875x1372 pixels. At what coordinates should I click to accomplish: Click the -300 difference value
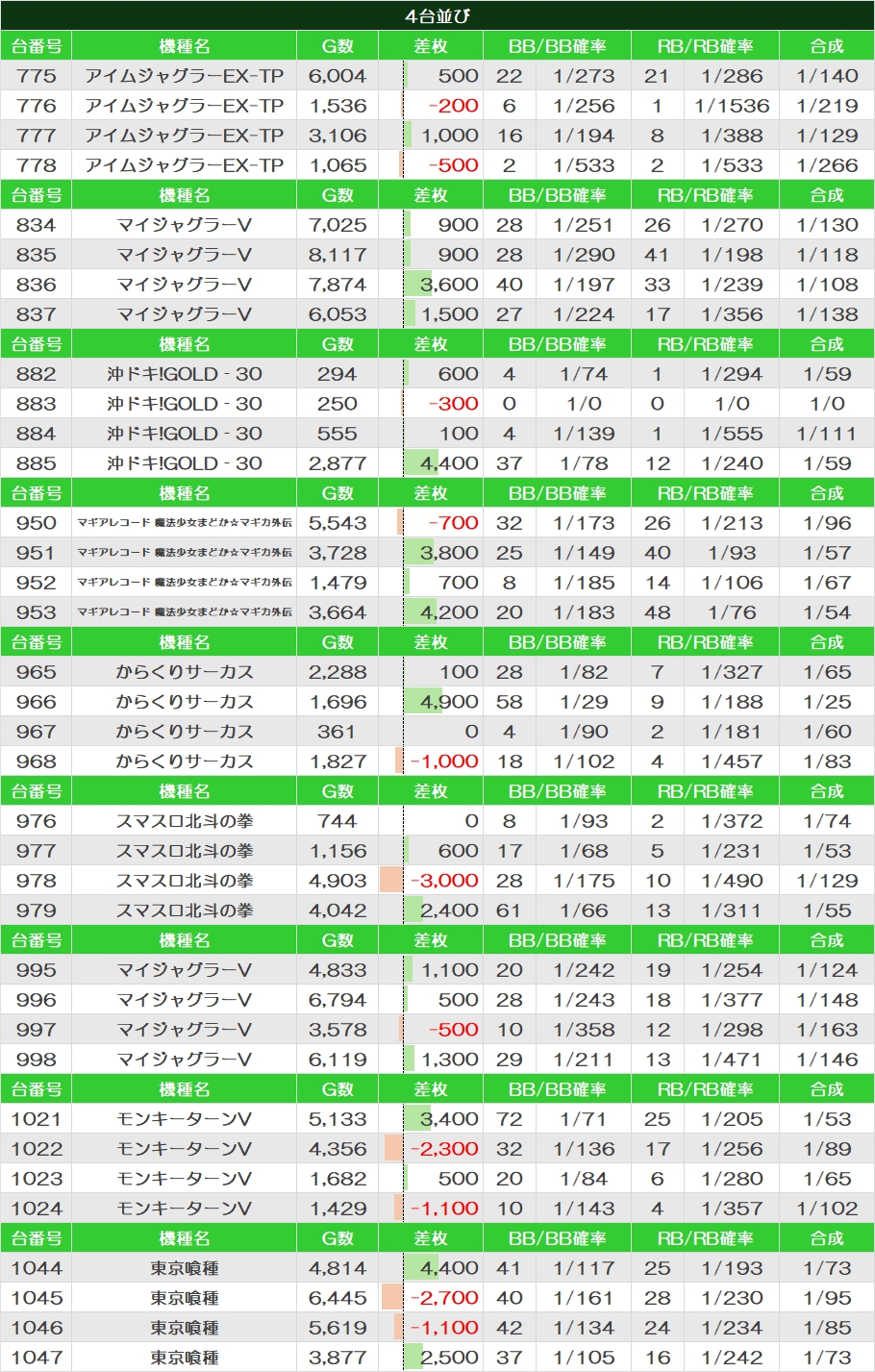453,404
